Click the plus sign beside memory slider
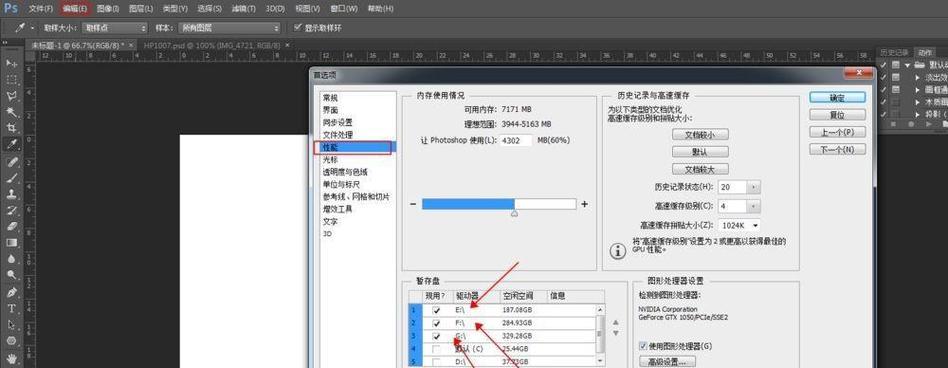The image size is (948, 368). pos(585,204)
